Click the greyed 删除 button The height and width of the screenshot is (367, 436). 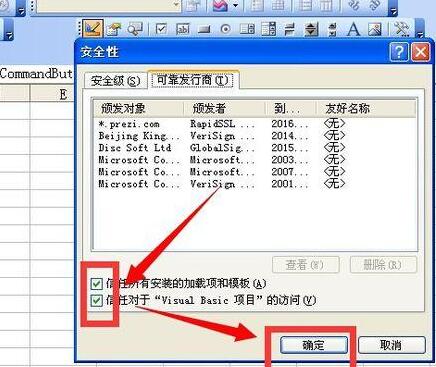click(383, 265)
